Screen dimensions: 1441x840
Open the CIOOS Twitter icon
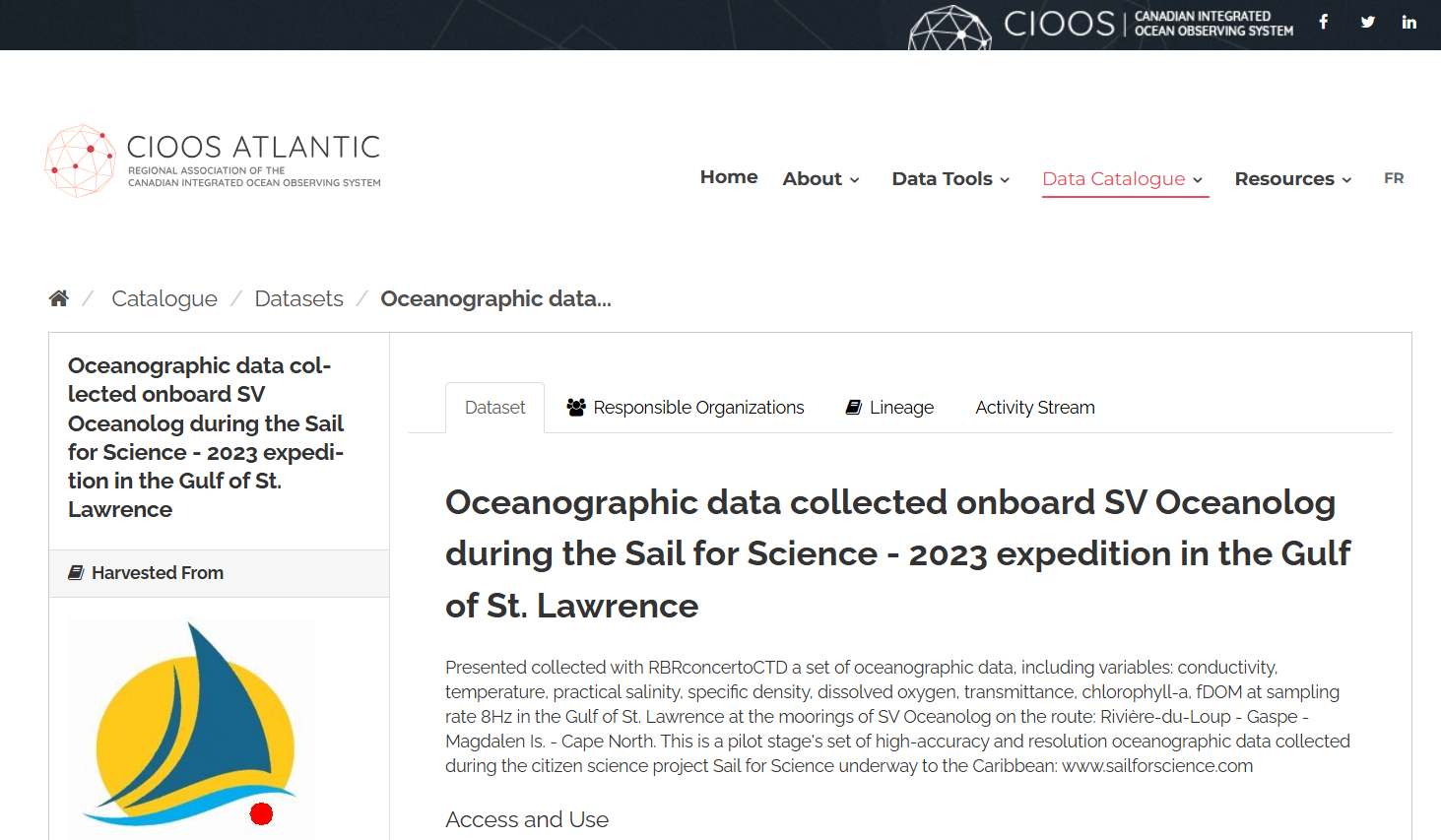pyautogui.click(x=1367, y=22)
